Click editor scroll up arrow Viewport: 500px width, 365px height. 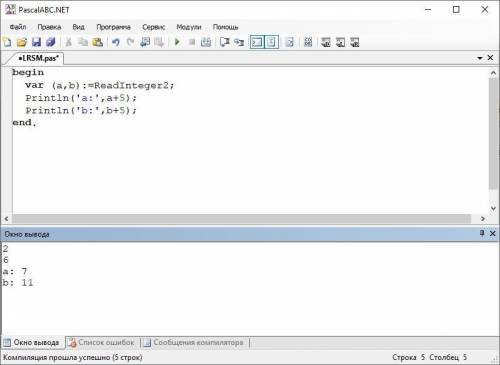click(493, 72)
